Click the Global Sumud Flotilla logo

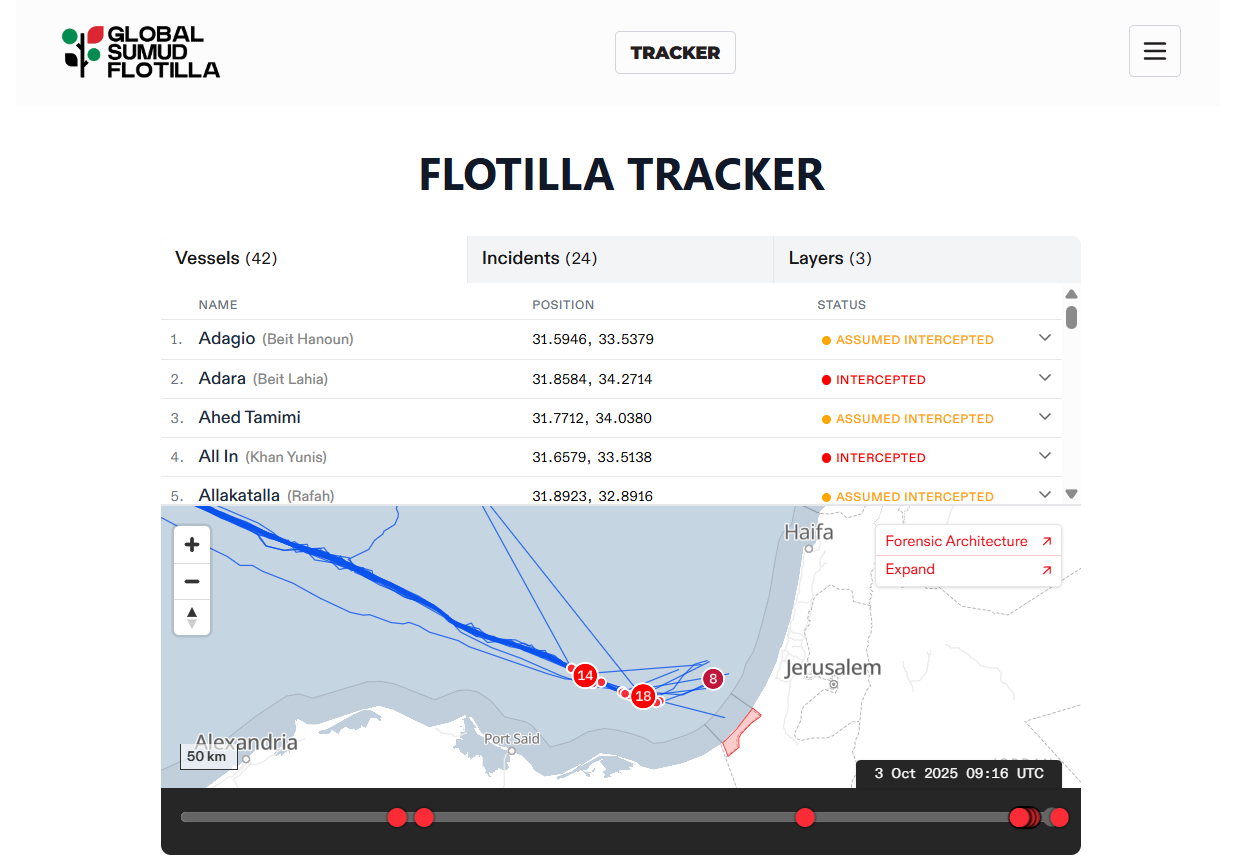tap(141, 52)
